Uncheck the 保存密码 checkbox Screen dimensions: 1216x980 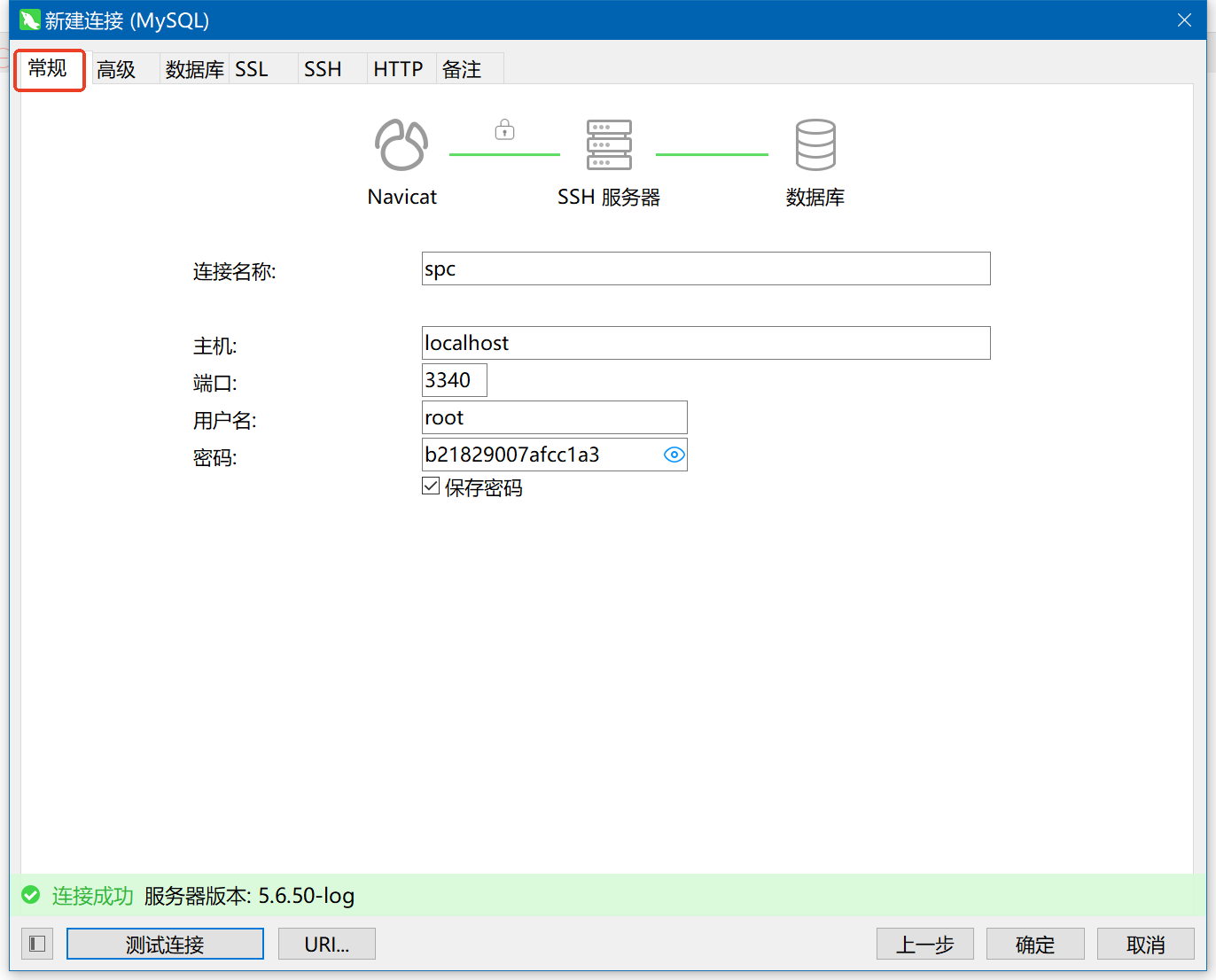(431, 486)
